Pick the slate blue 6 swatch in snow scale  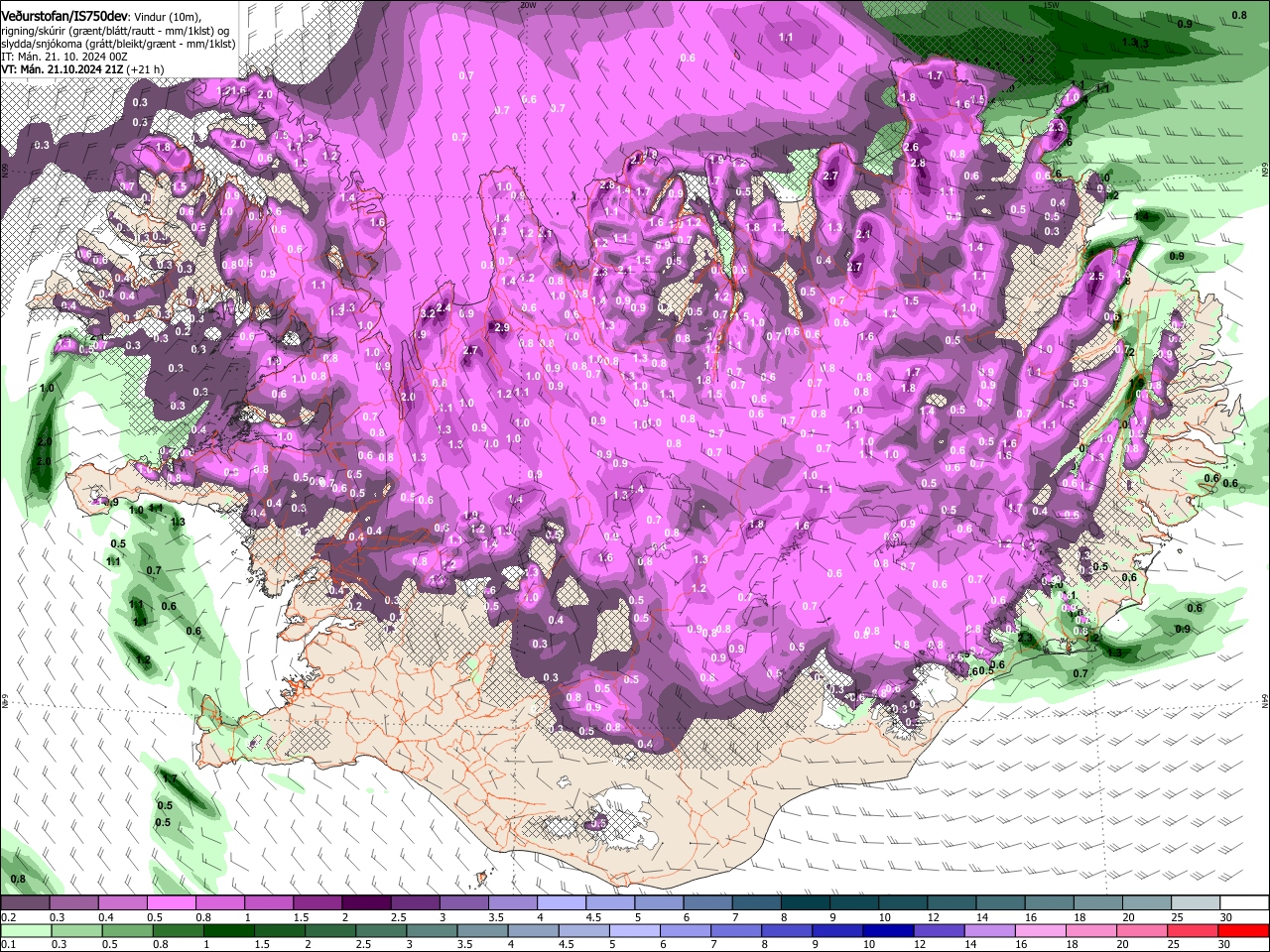coord(707,902)
